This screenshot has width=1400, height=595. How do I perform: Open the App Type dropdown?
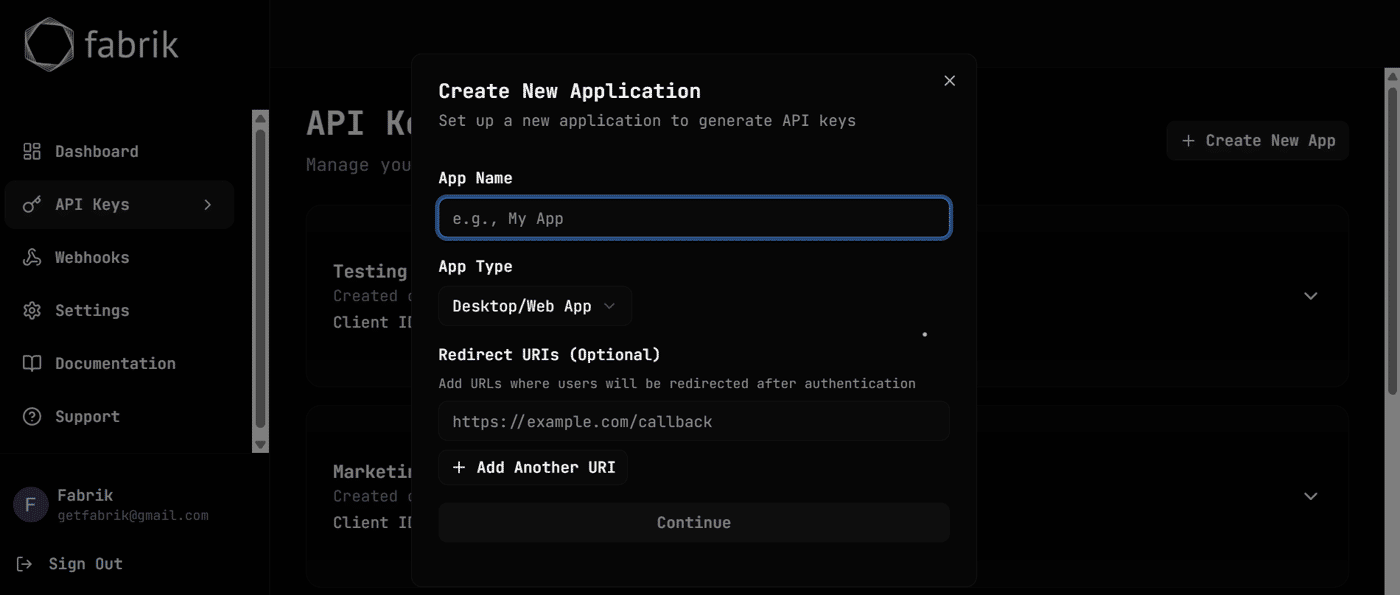[535, 306]
